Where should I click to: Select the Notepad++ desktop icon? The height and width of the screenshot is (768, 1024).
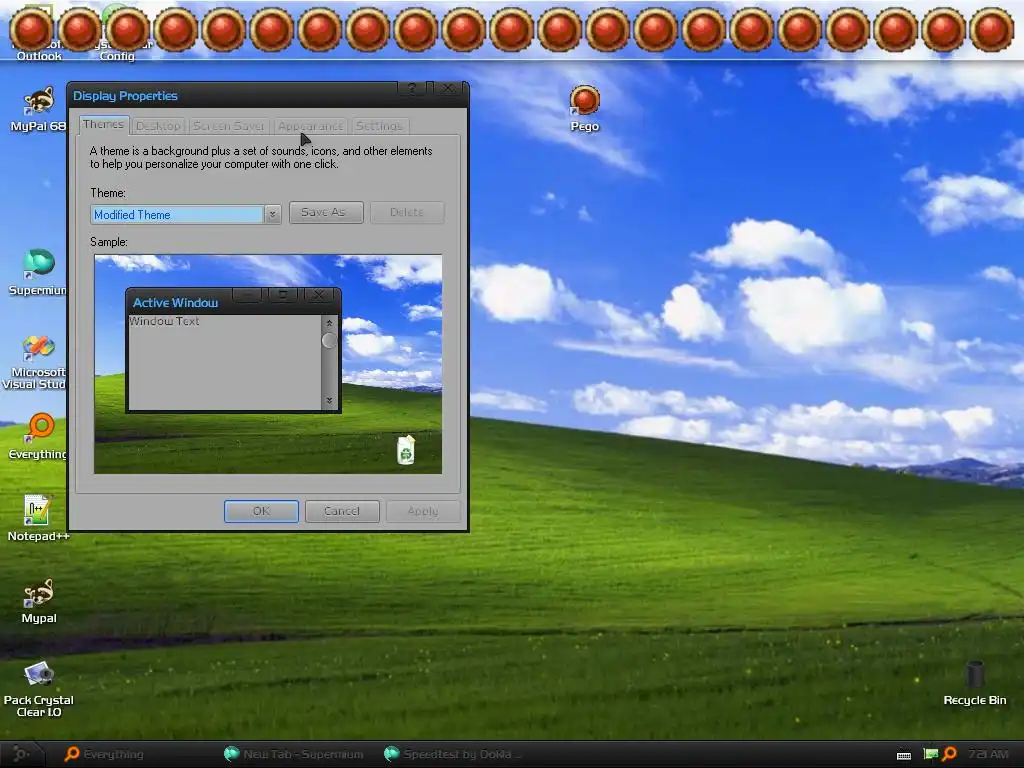click(x=38, y=519)
